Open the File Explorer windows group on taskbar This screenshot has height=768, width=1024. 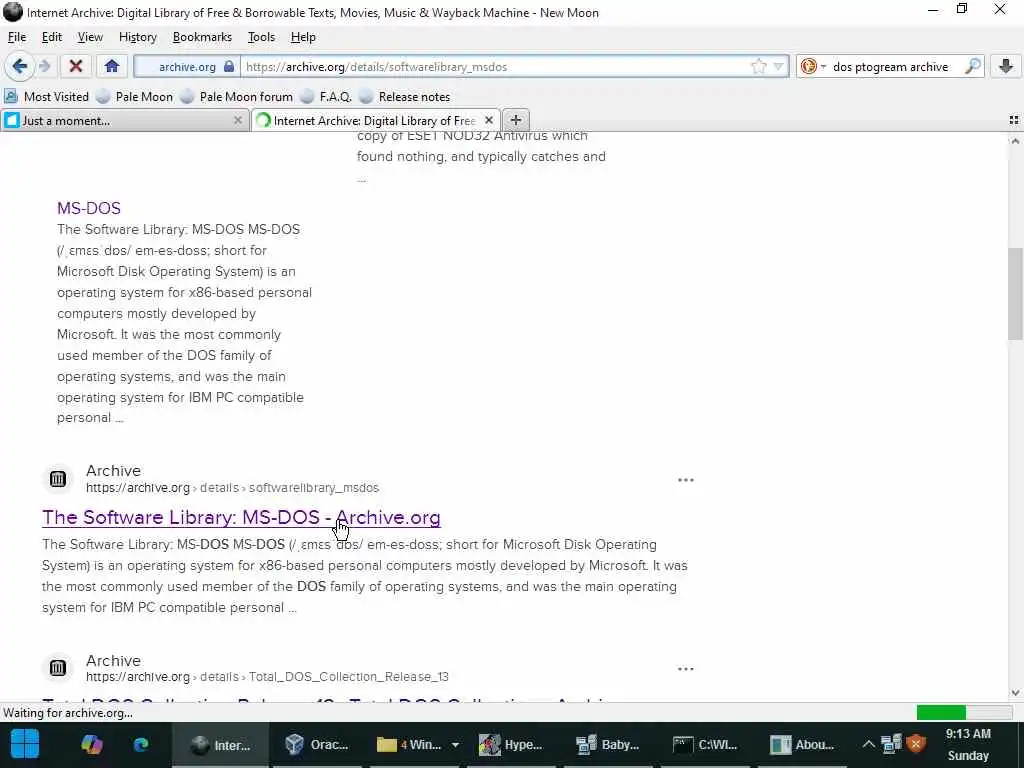[x=409, y=744]
